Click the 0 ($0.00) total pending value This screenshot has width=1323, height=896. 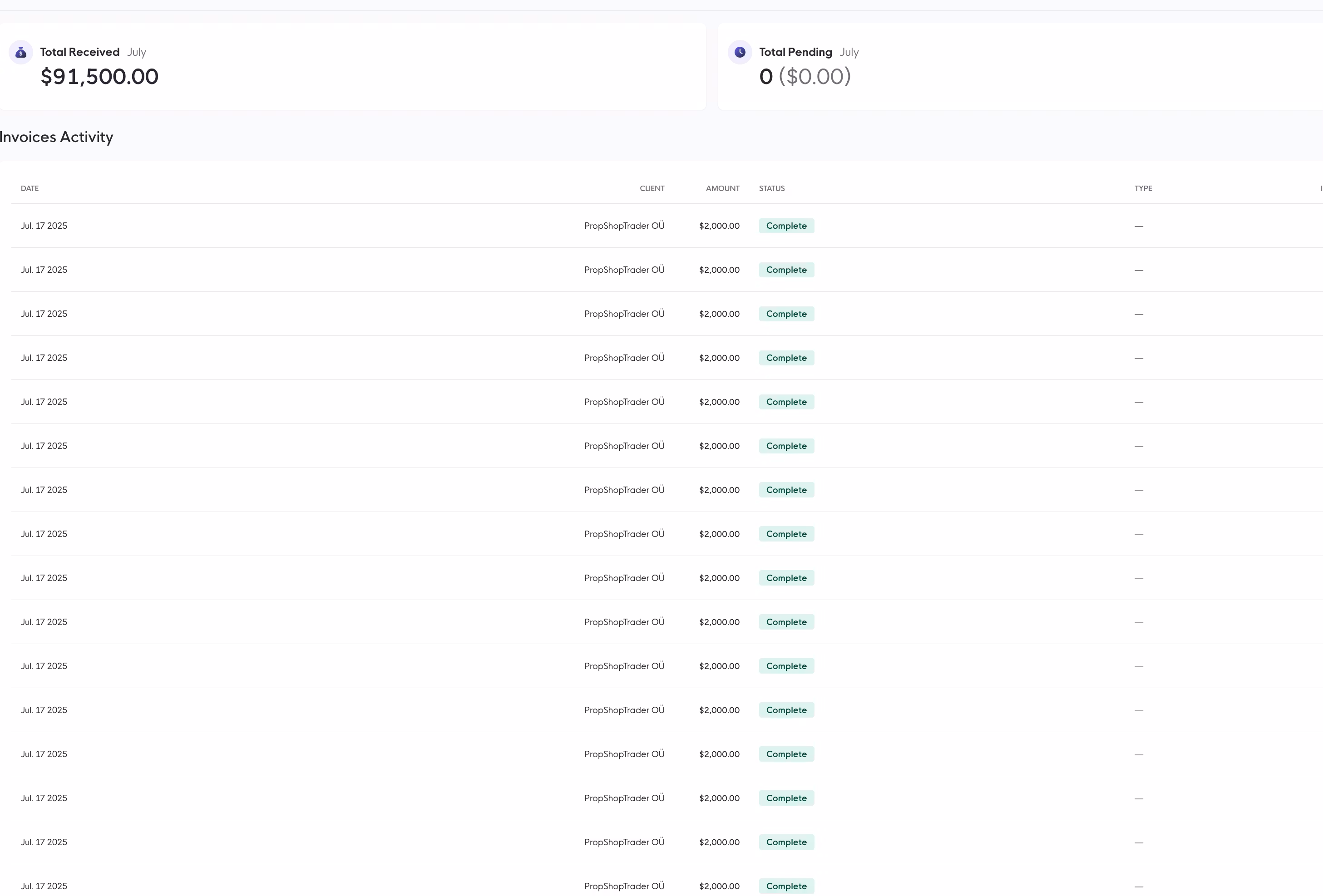(805, 77)
